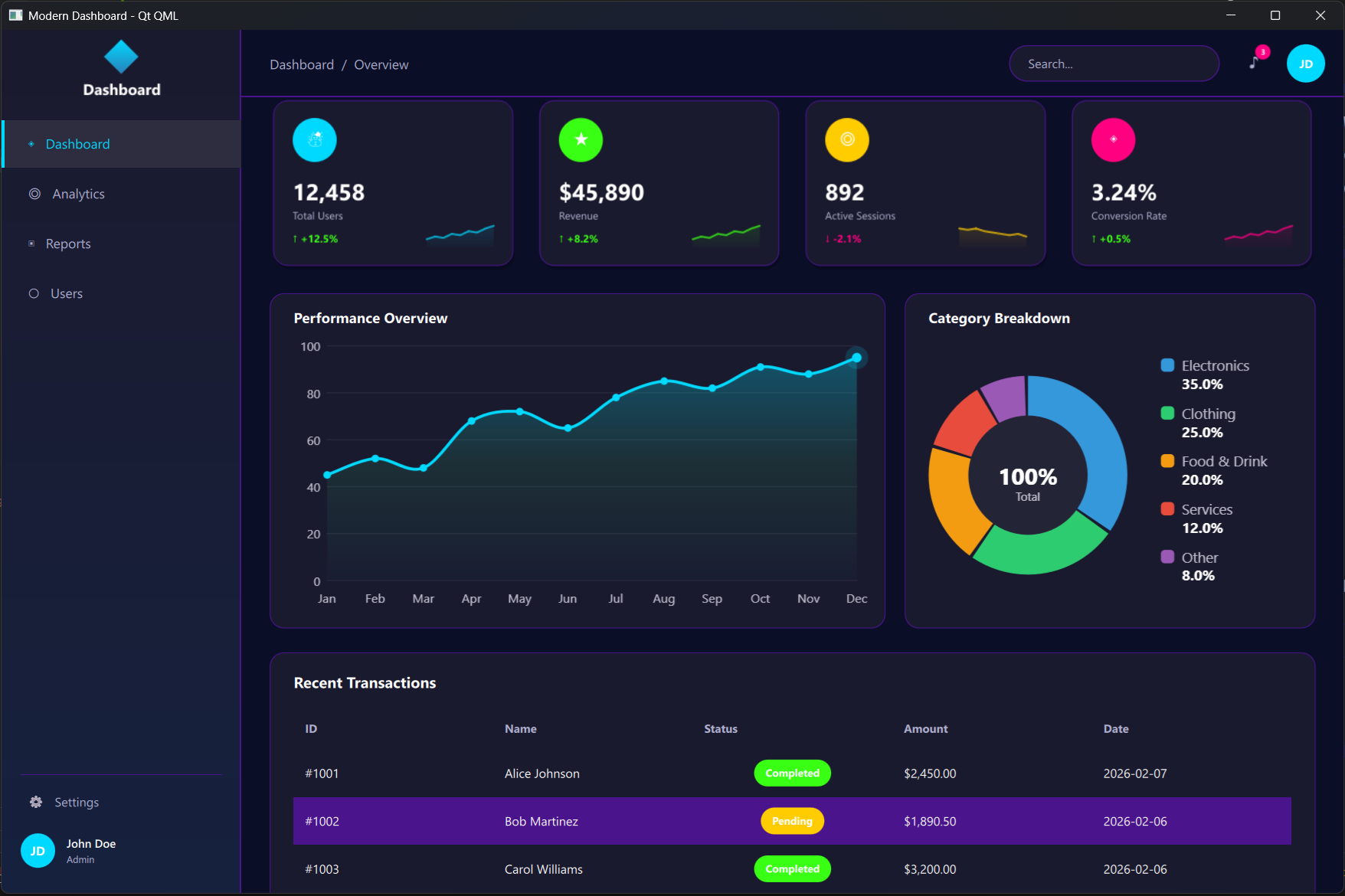Expand the Status column header
The image size is (1345, 896).
click(x=720, y=728)
